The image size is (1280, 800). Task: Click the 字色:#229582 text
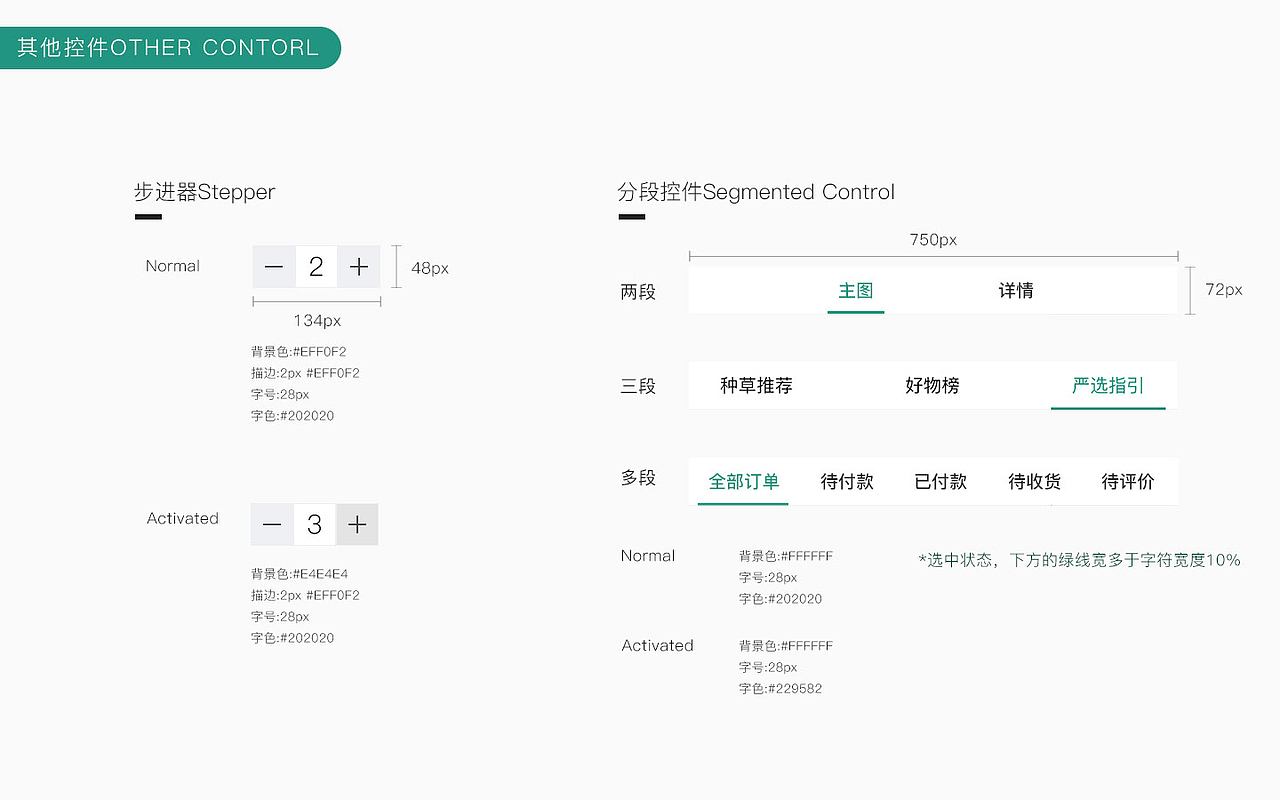(x=780, y=689)
